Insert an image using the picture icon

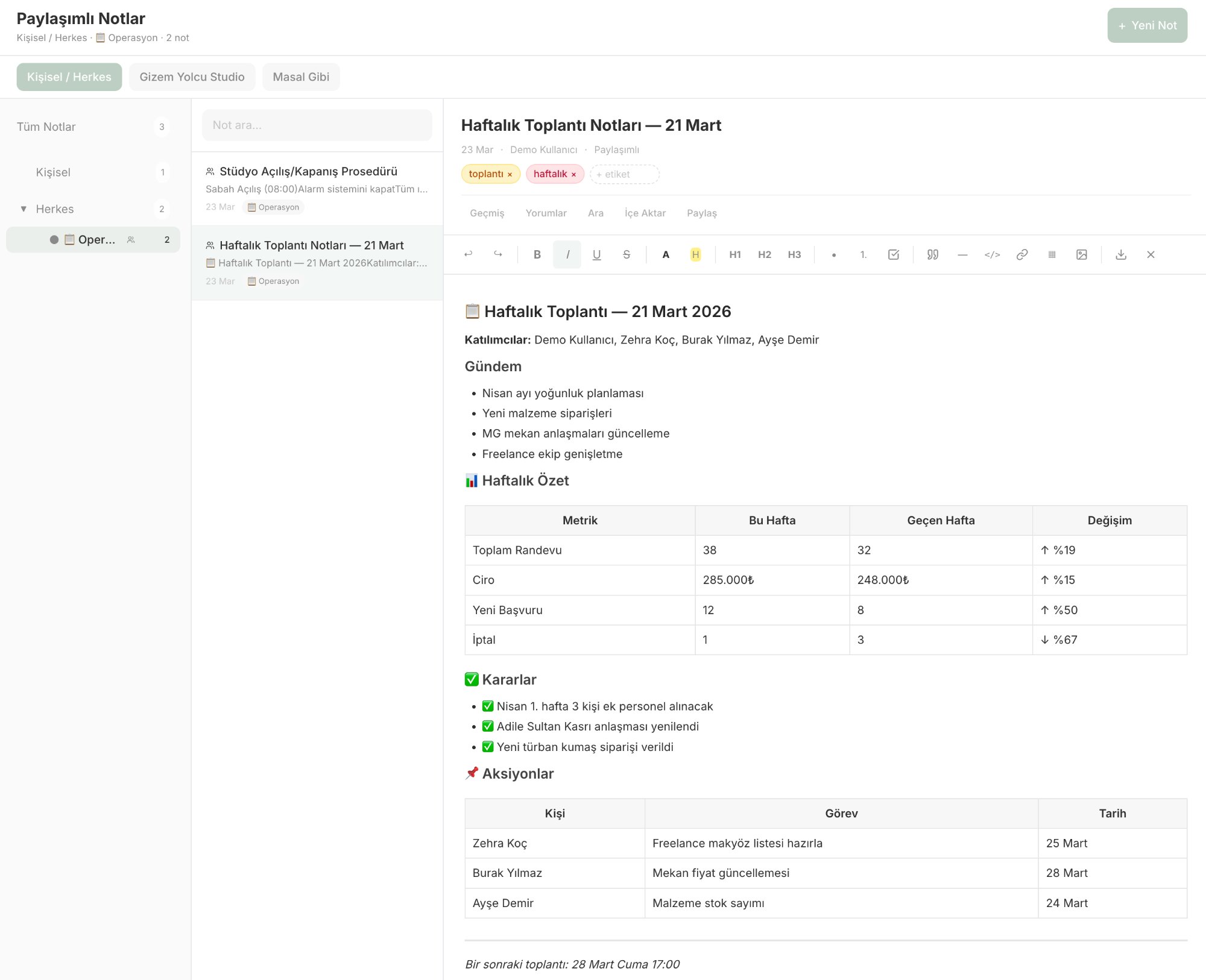click(x=1081, y=254)
